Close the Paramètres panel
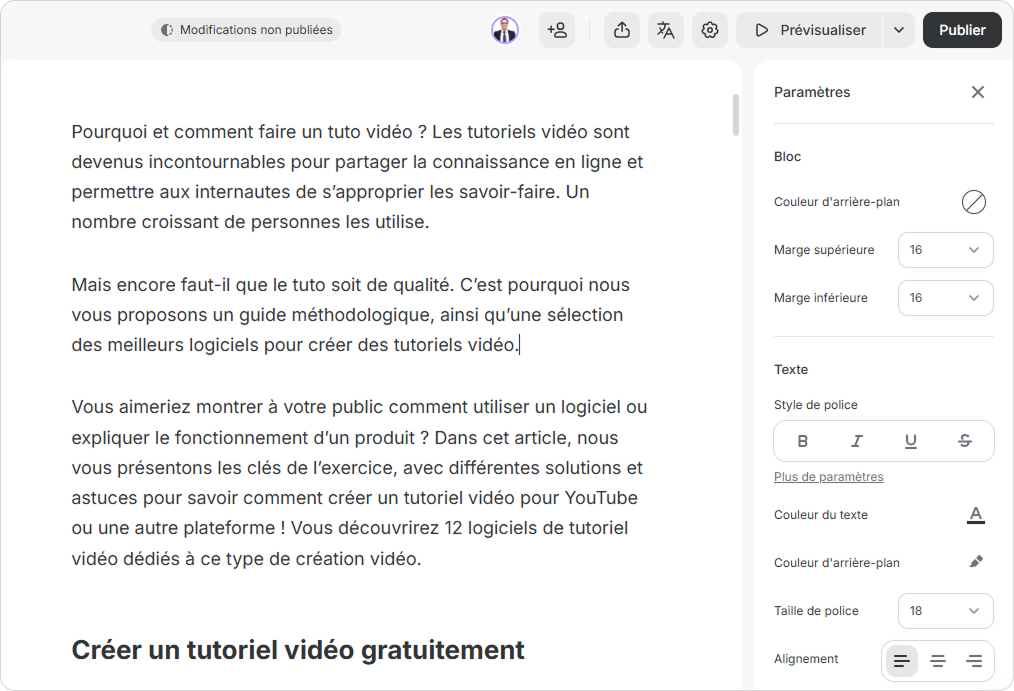 (x=978, y=92)
